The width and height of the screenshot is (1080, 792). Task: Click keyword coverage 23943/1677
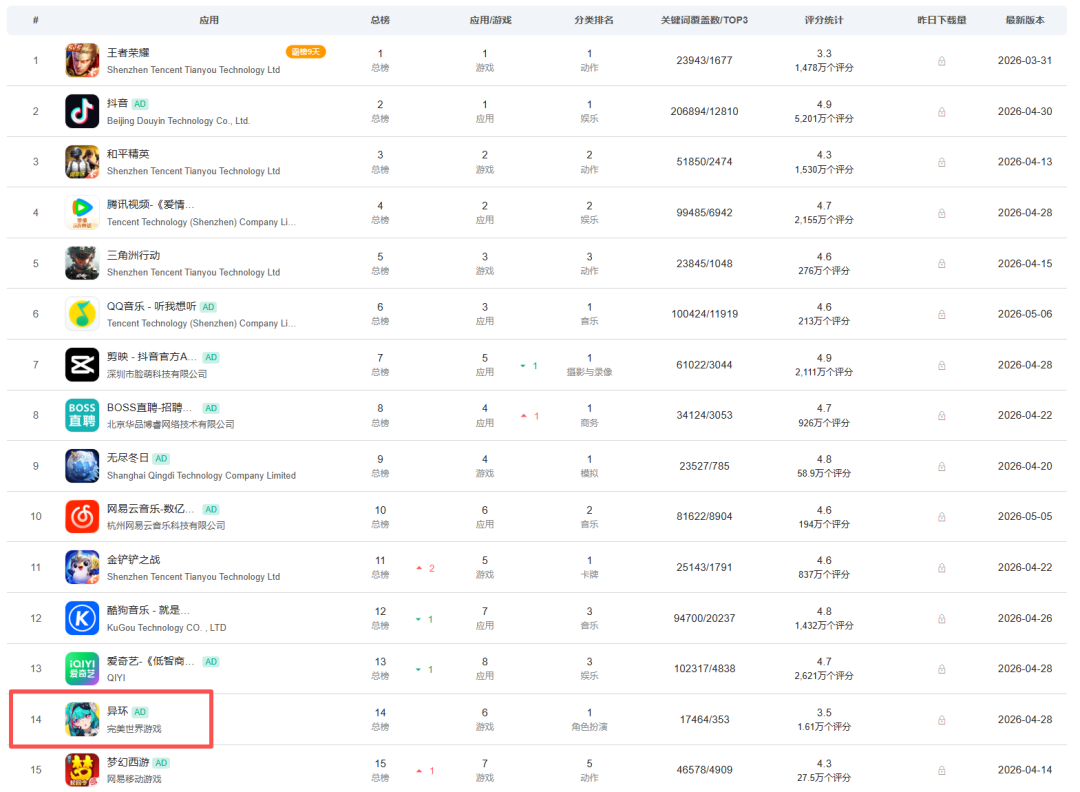click(704, 61)
